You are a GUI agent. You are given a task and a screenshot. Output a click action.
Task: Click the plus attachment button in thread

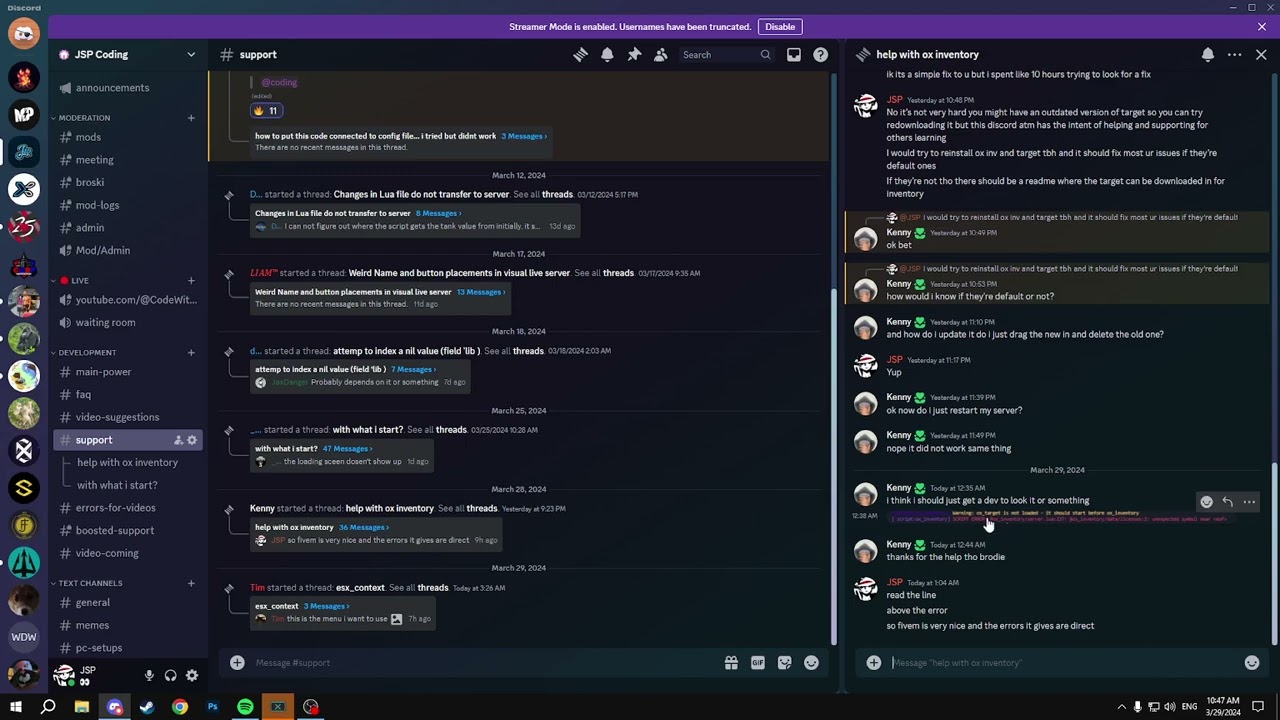pos(874,662)
